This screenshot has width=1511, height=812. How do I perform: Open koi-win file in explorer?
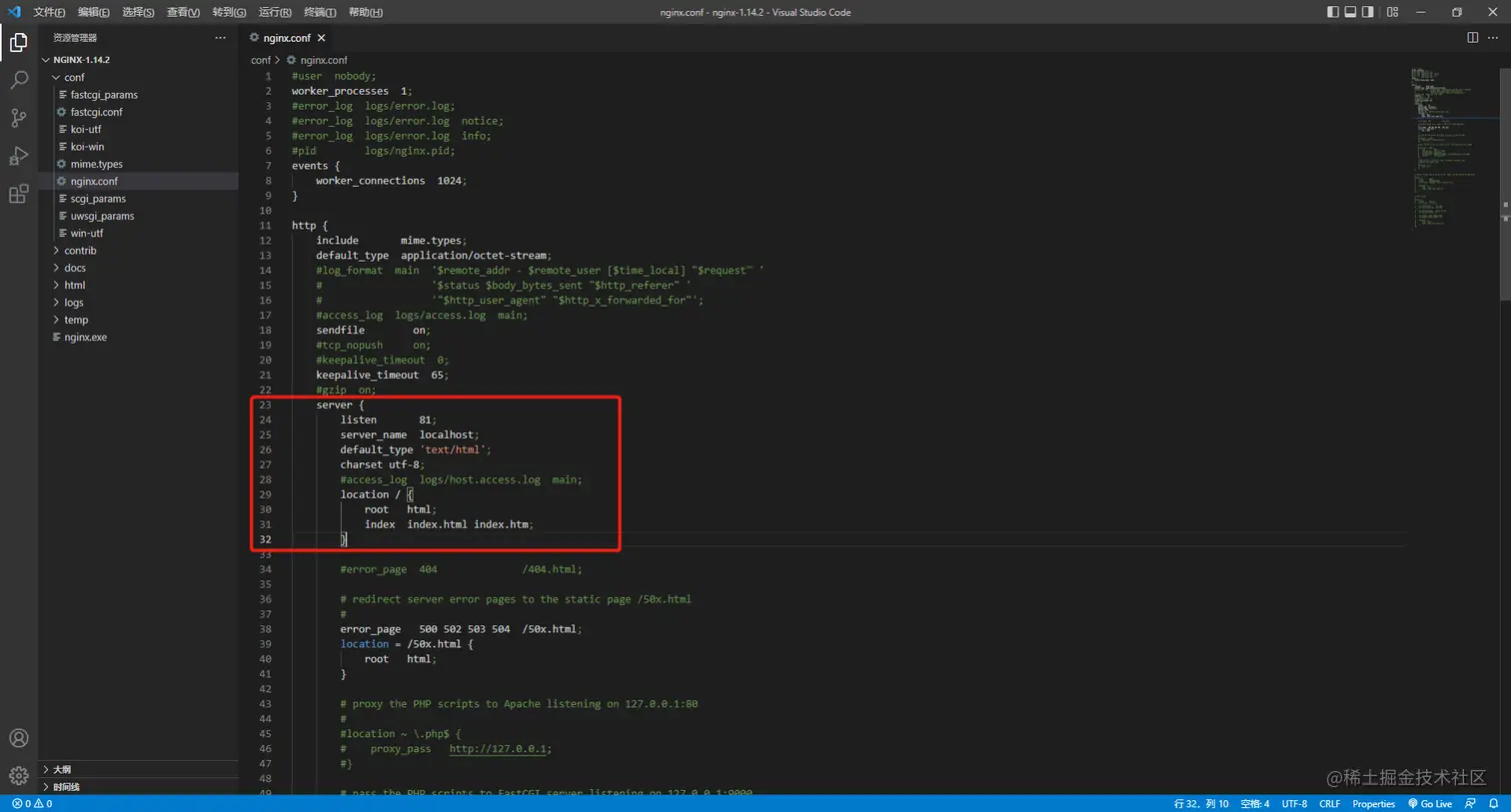click(87, 147)
